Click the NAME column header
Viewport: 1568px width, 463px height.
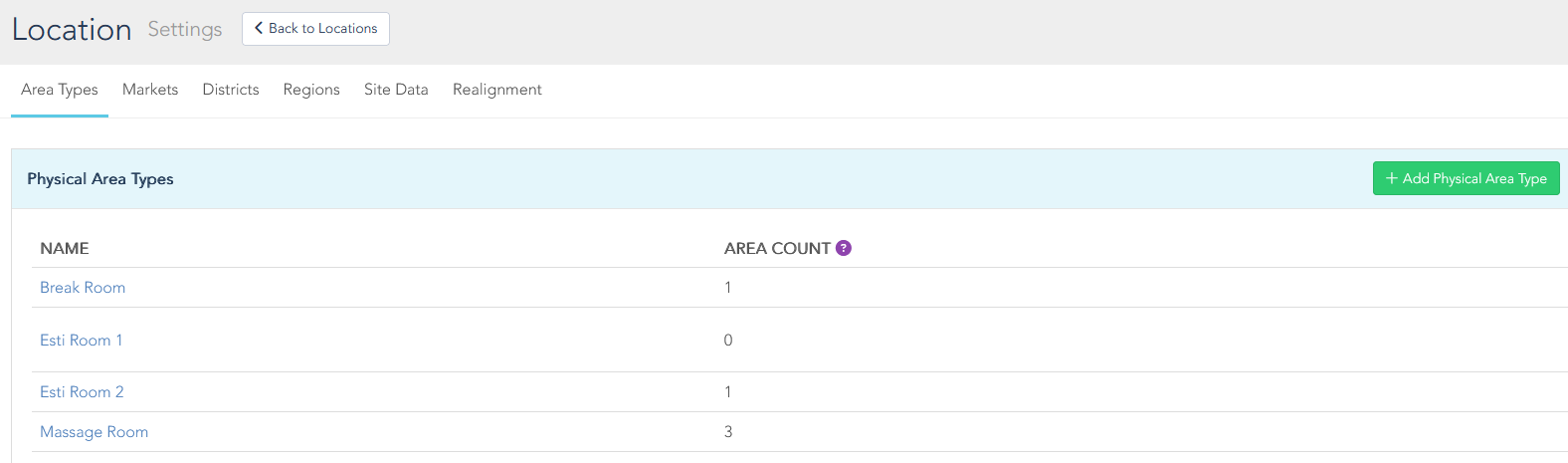(65, 249)
